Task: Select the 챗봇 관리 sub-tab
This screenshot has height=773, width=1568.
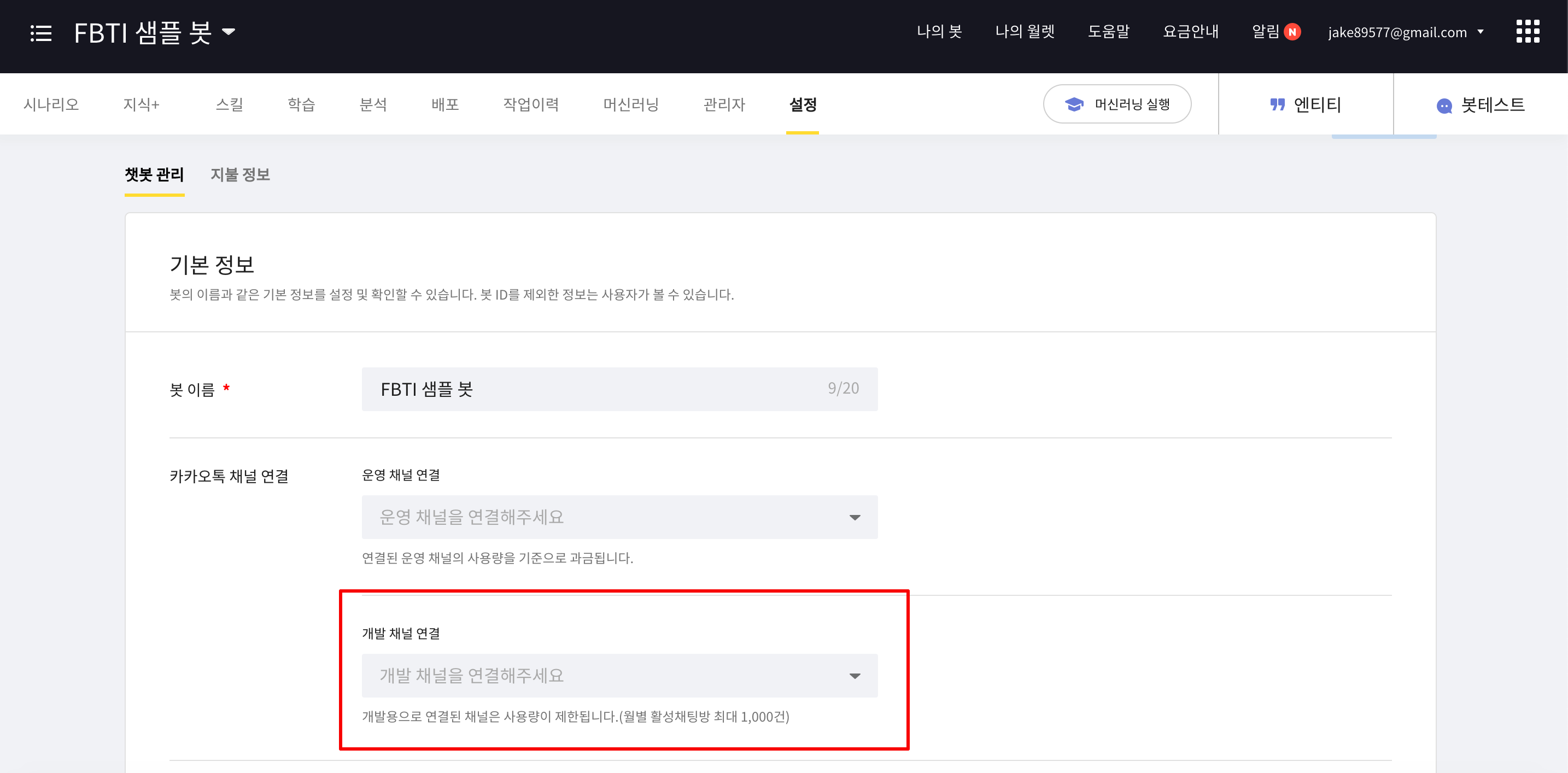Action: 154,175
